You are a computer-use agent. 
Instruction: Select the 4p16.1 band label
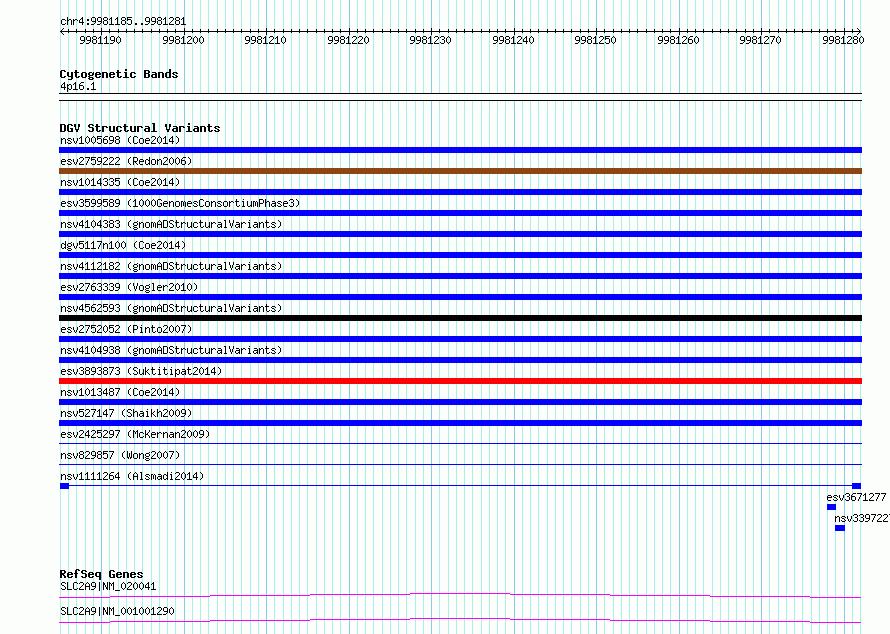78,86
